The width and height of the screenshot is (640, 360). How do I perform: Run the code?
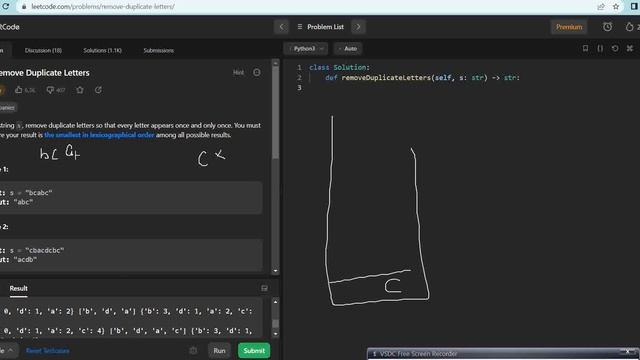219,351
